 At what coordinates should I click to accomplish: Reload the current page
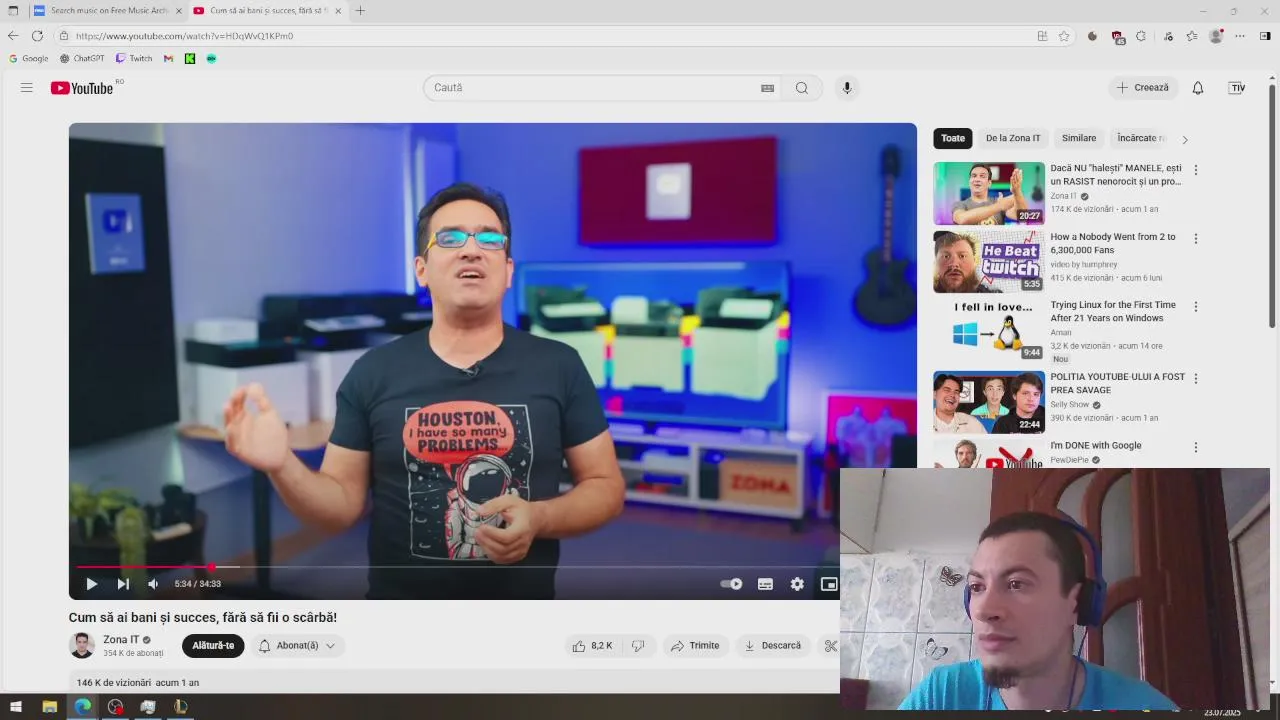pyautogui.click(x=37, y=36)
